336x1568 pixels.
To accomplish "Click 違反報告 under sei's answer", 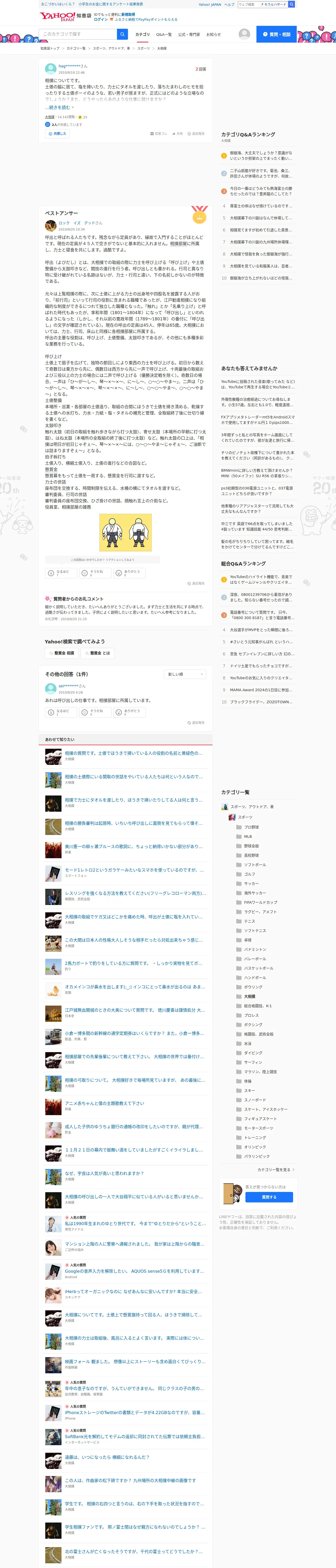I will 196,723.
